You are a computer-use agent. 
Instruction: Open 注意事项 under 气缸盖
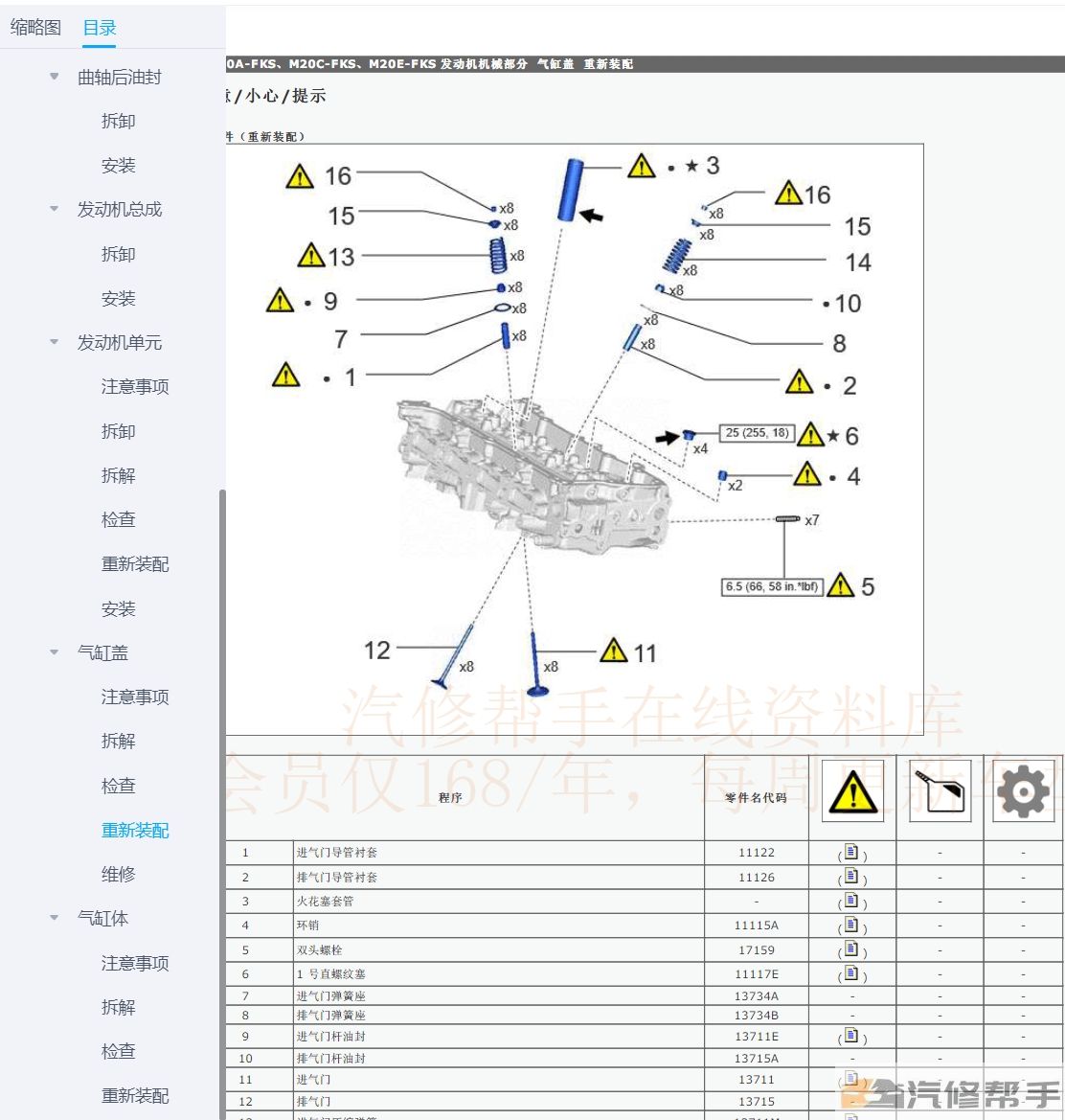tap(135, 697)
